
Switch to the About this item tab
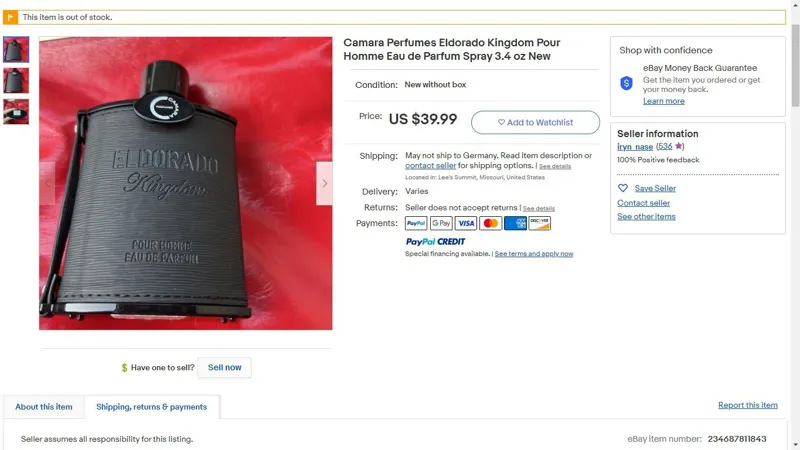(44, 407)
